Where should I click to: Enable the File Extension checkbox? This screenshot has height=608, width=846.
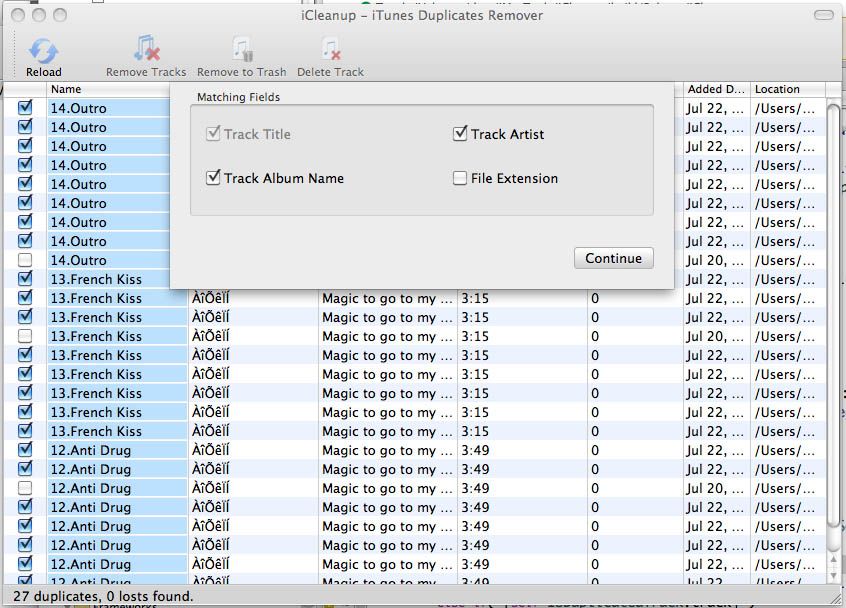(460, 178)
